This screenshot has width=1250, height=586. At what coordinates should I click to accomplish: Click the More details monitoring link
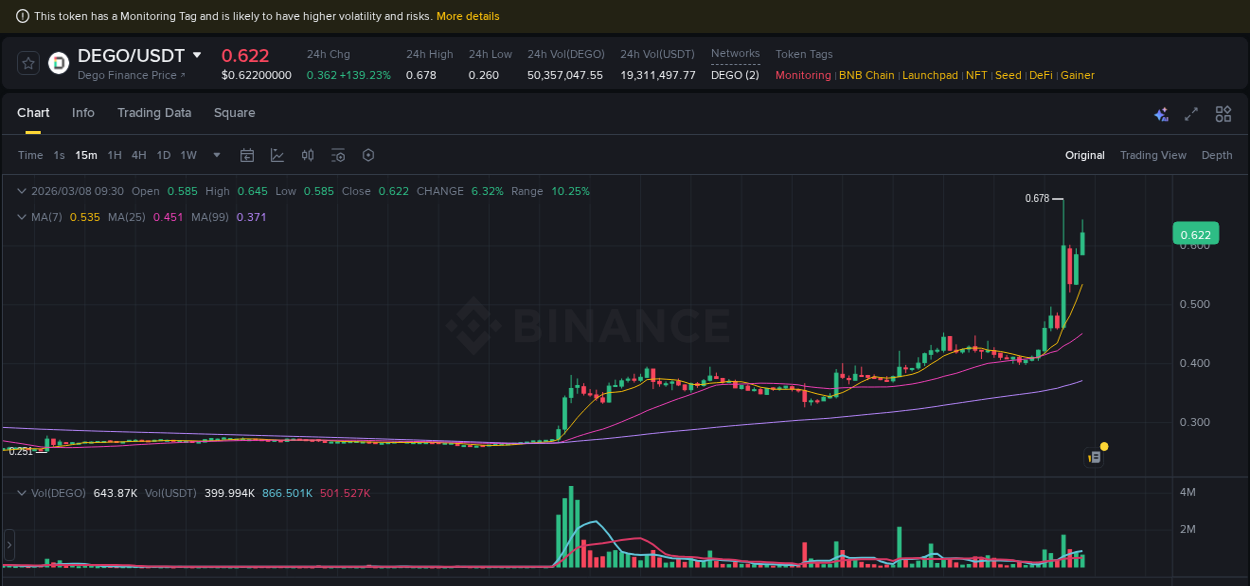468,16
